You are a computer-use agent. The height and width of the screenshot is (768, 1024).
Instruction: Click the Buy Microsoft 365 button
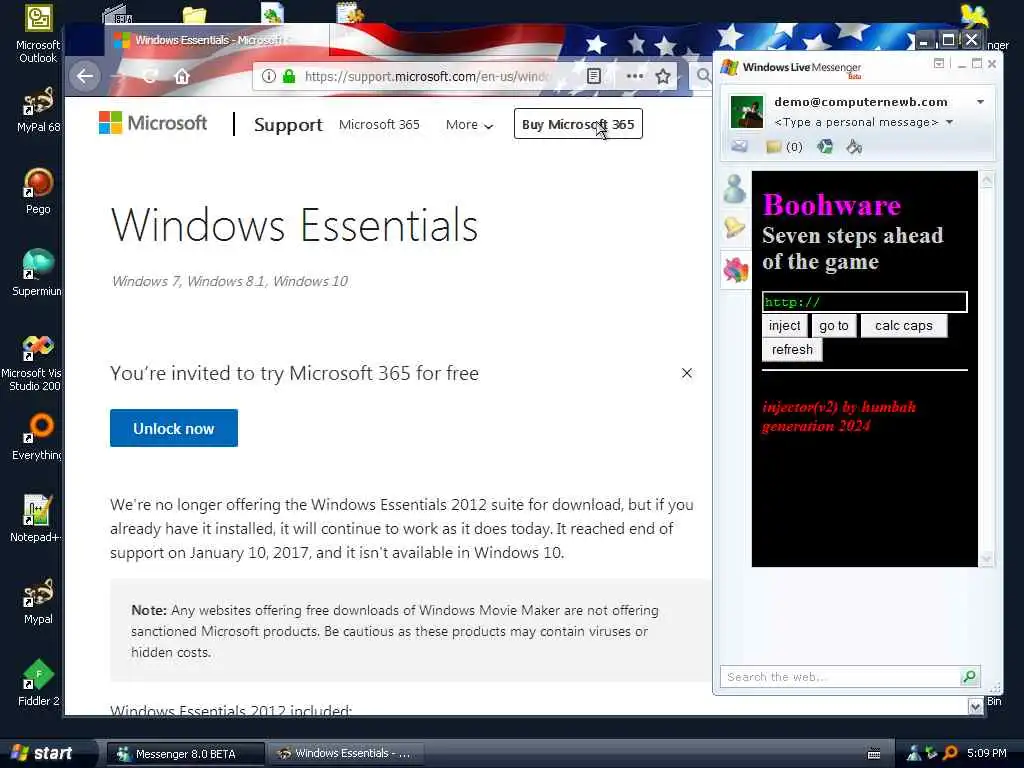tap(578, 124)
